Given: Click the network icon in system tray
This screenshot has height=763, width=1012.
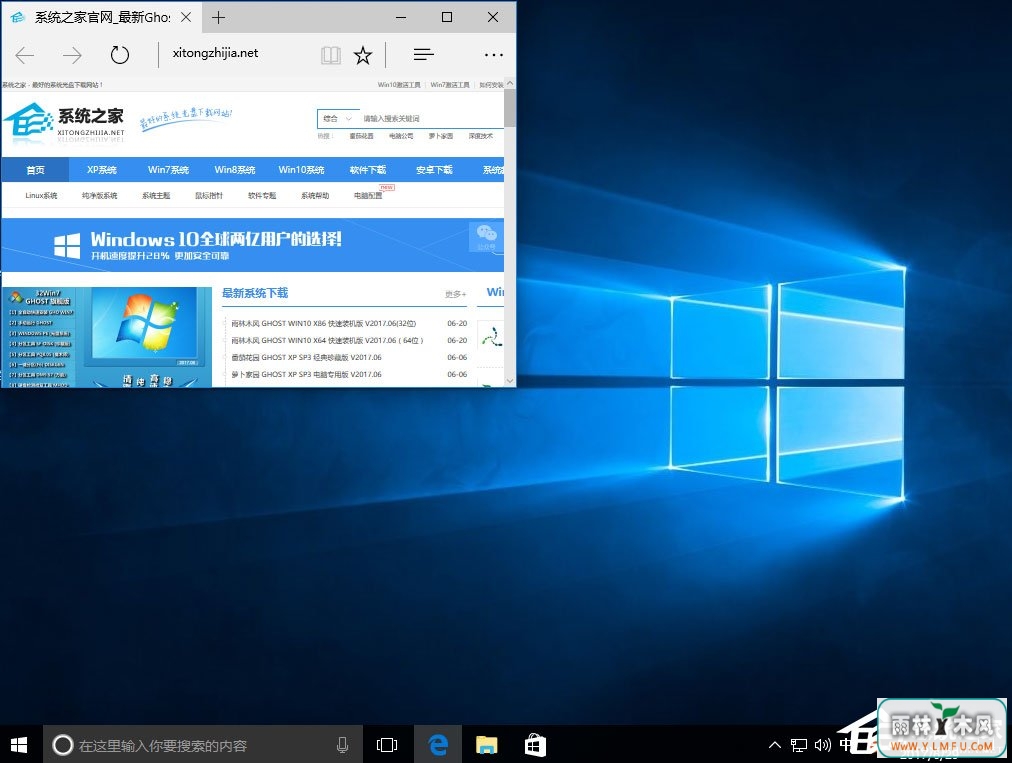Looking at the screenshot, I should pos(798,746).
